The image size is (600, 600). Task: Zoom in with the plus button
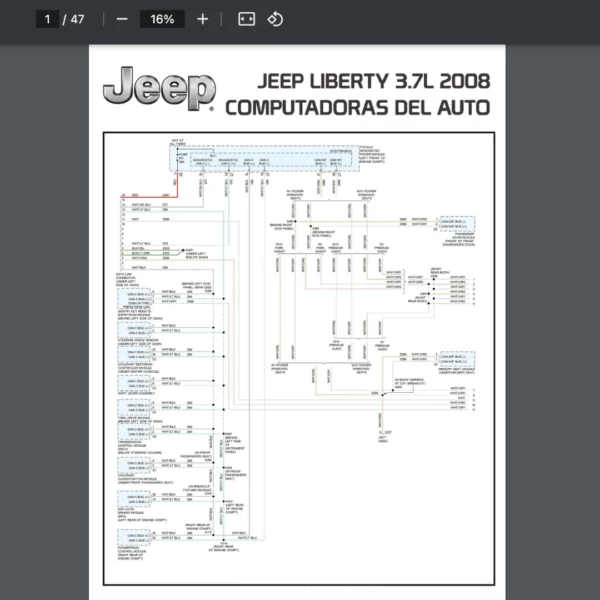202,19
